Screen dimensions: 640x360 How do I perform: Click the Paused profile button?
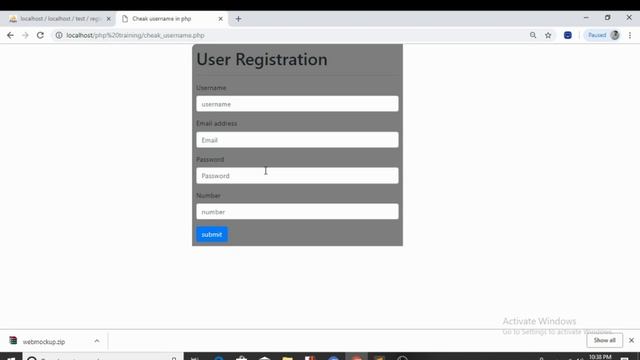click(603, 36)
